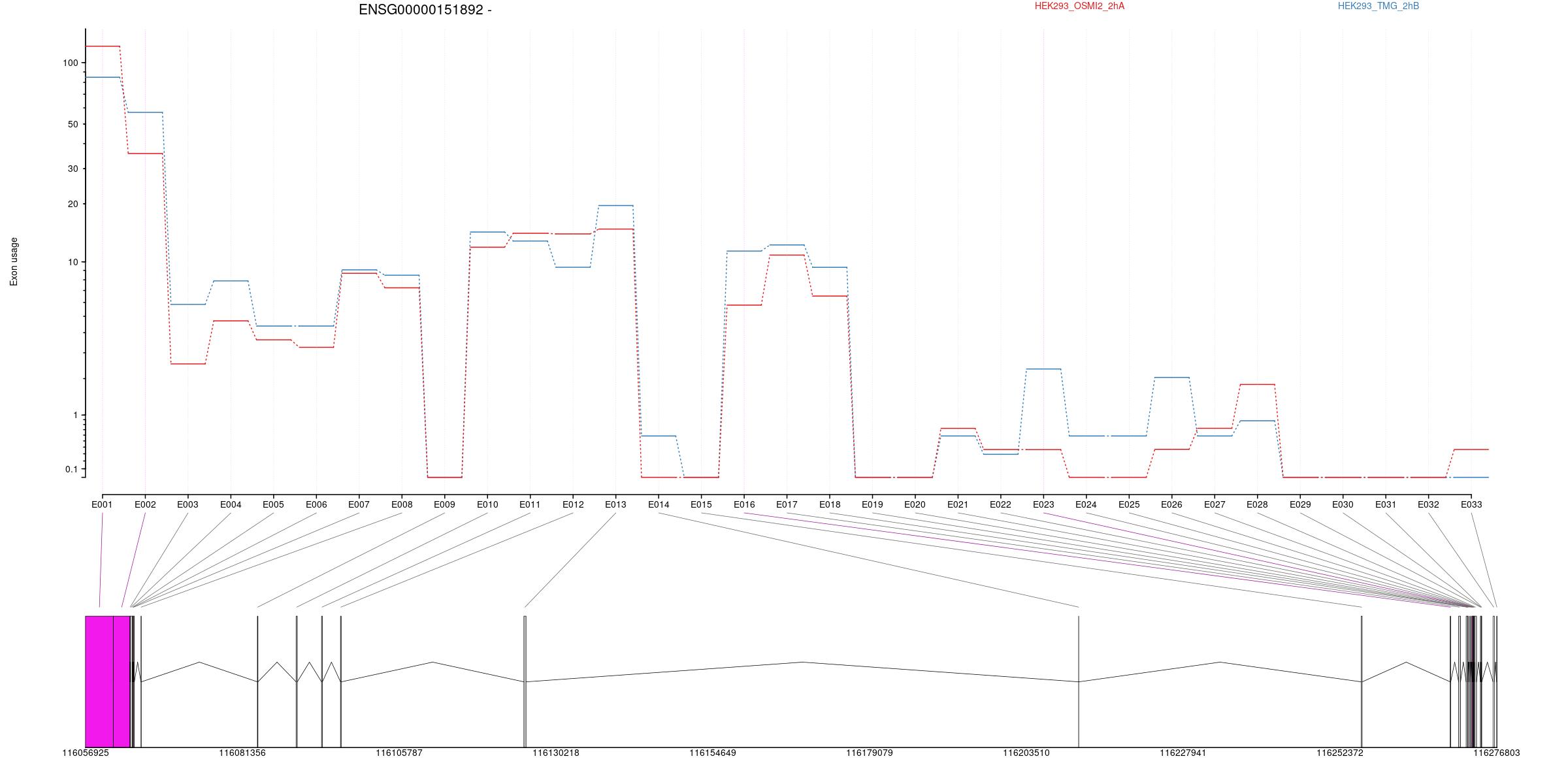The height and width of the screenshot is (784, 1568).
Task: Click exon label E032
Action: pyautogui.click(x=1428, y=504)
